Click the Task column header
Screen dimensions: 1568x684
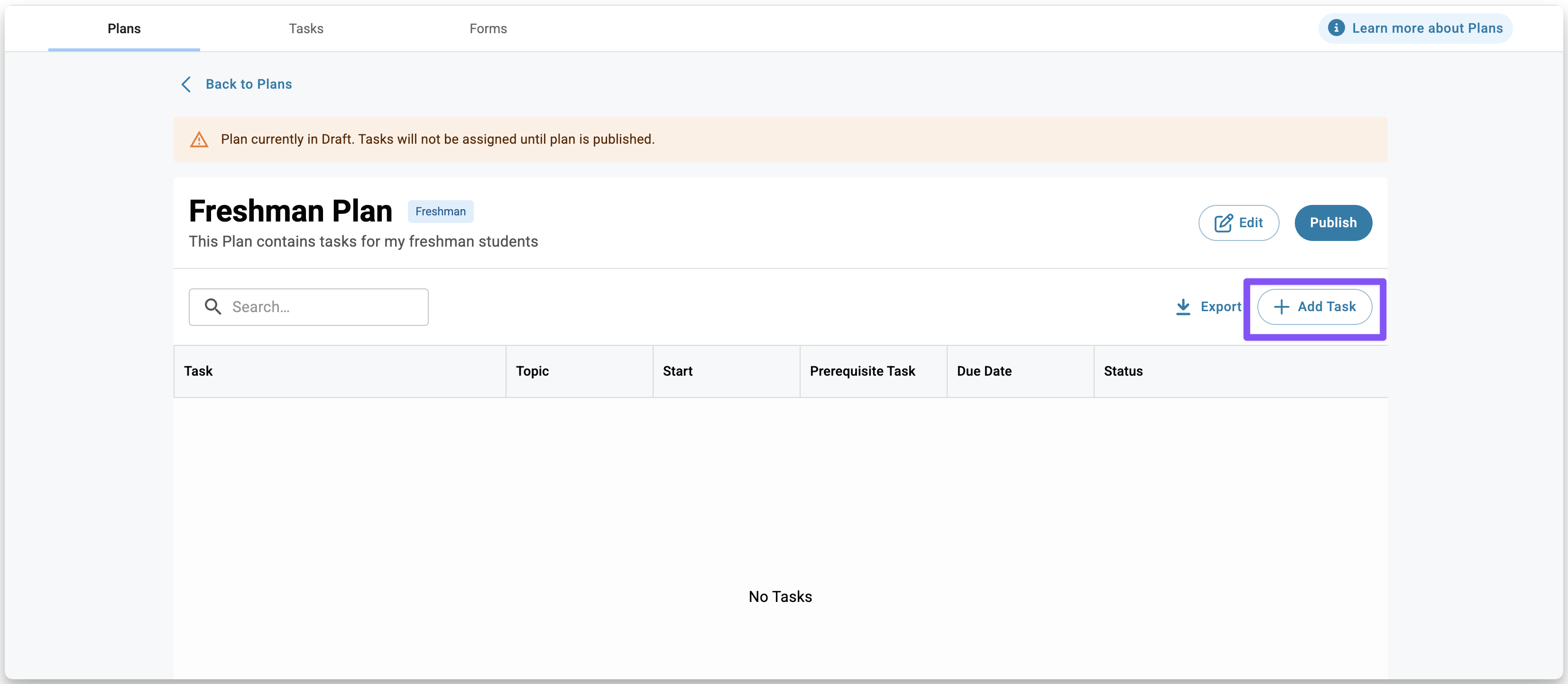pyautogui.click(x=340, y=371)
